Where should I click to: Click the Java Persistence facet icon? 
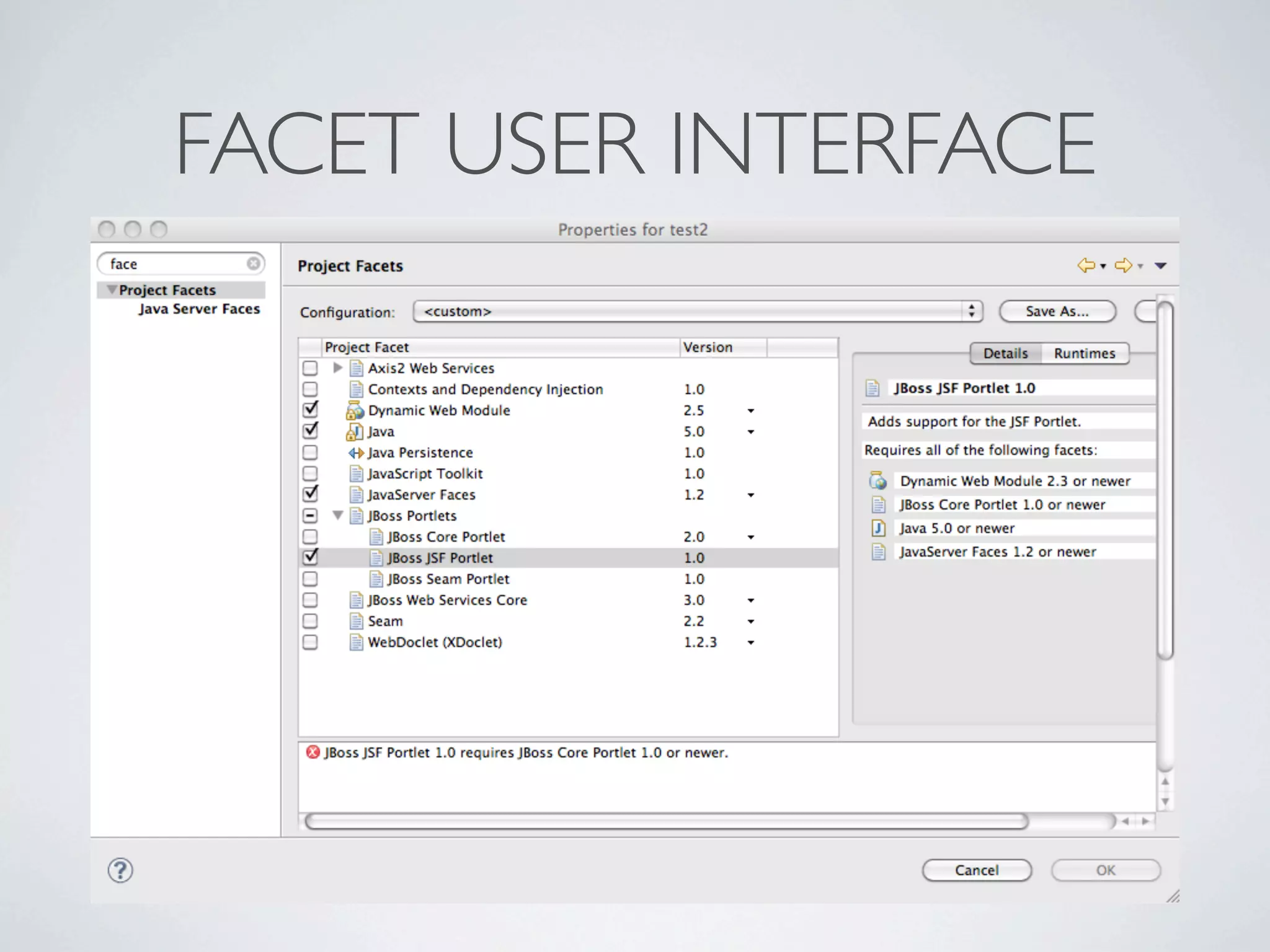tap(356, 453)
